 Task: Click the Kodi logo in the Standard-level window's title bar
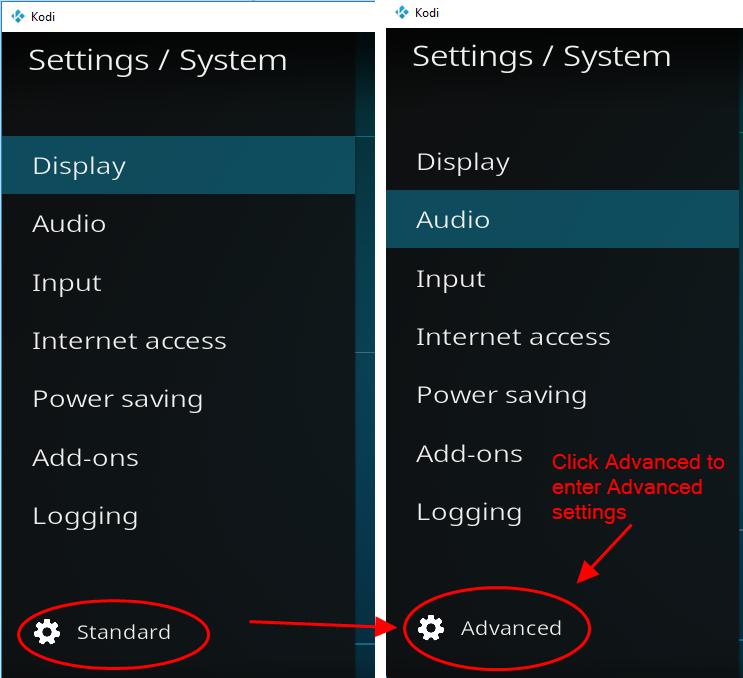coord(16,17)
